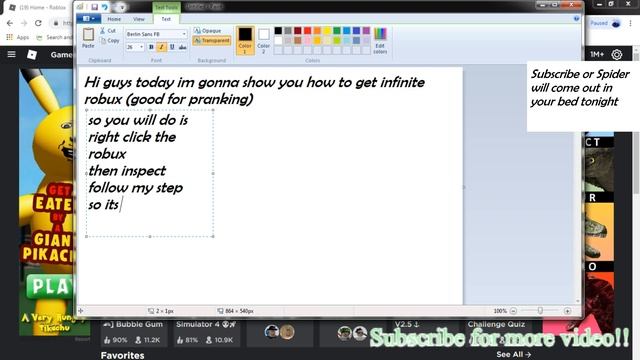Pick the black color swatch
This screenshot has height=360, width=640.
[x=278, y=31]
